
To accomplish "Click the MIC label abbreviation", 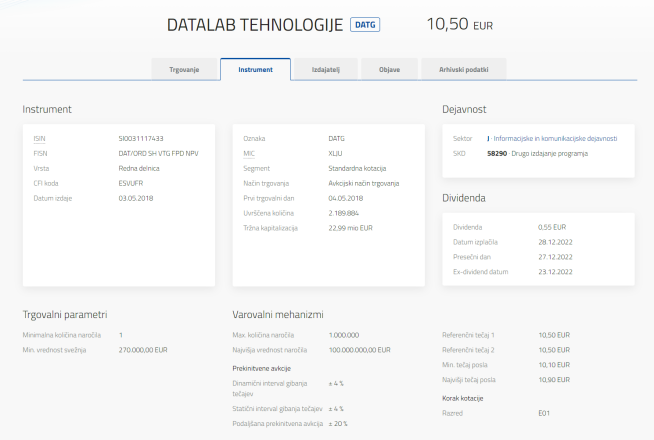I will (x=249, y=153).
